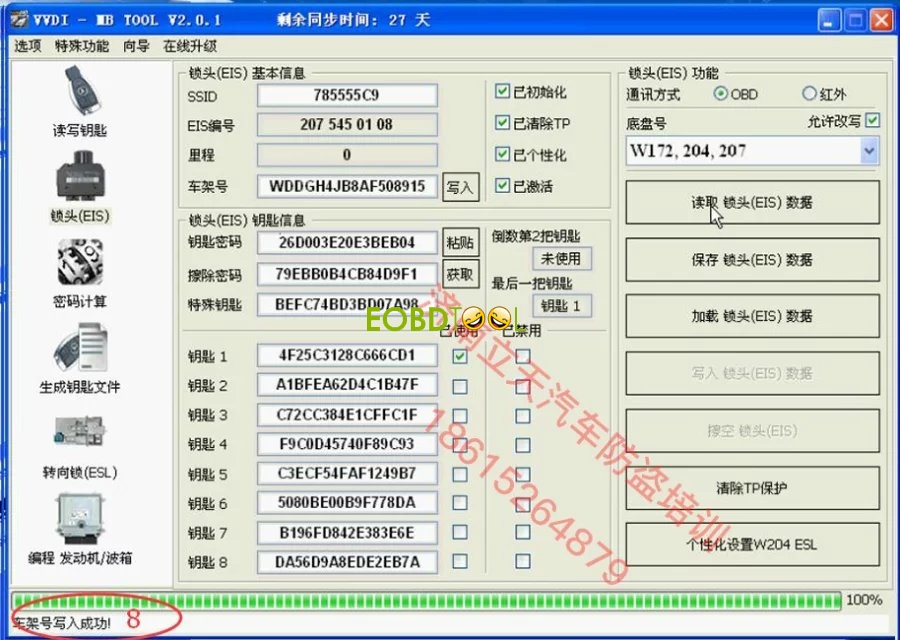Open the 密码计算 password calculation icon
The image size is (900, 640).
[80, 262]
